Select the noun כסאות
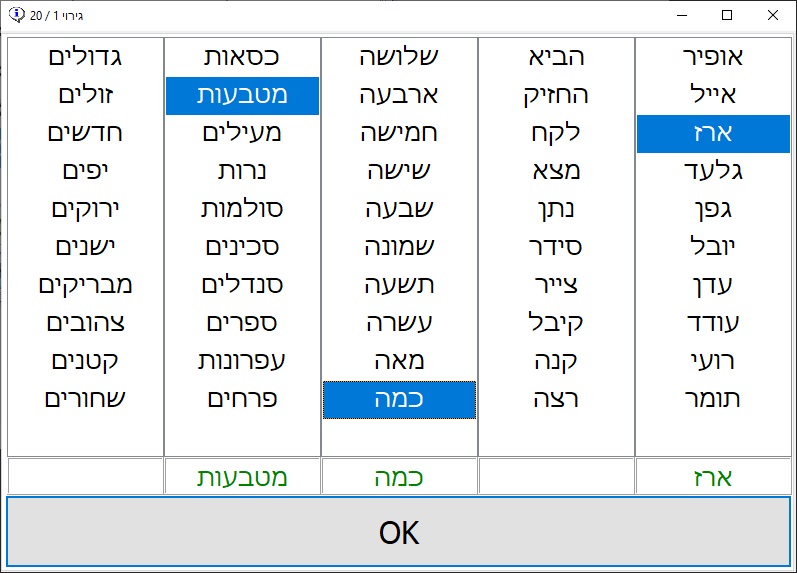Screen dimensions: 797x573 242,57
